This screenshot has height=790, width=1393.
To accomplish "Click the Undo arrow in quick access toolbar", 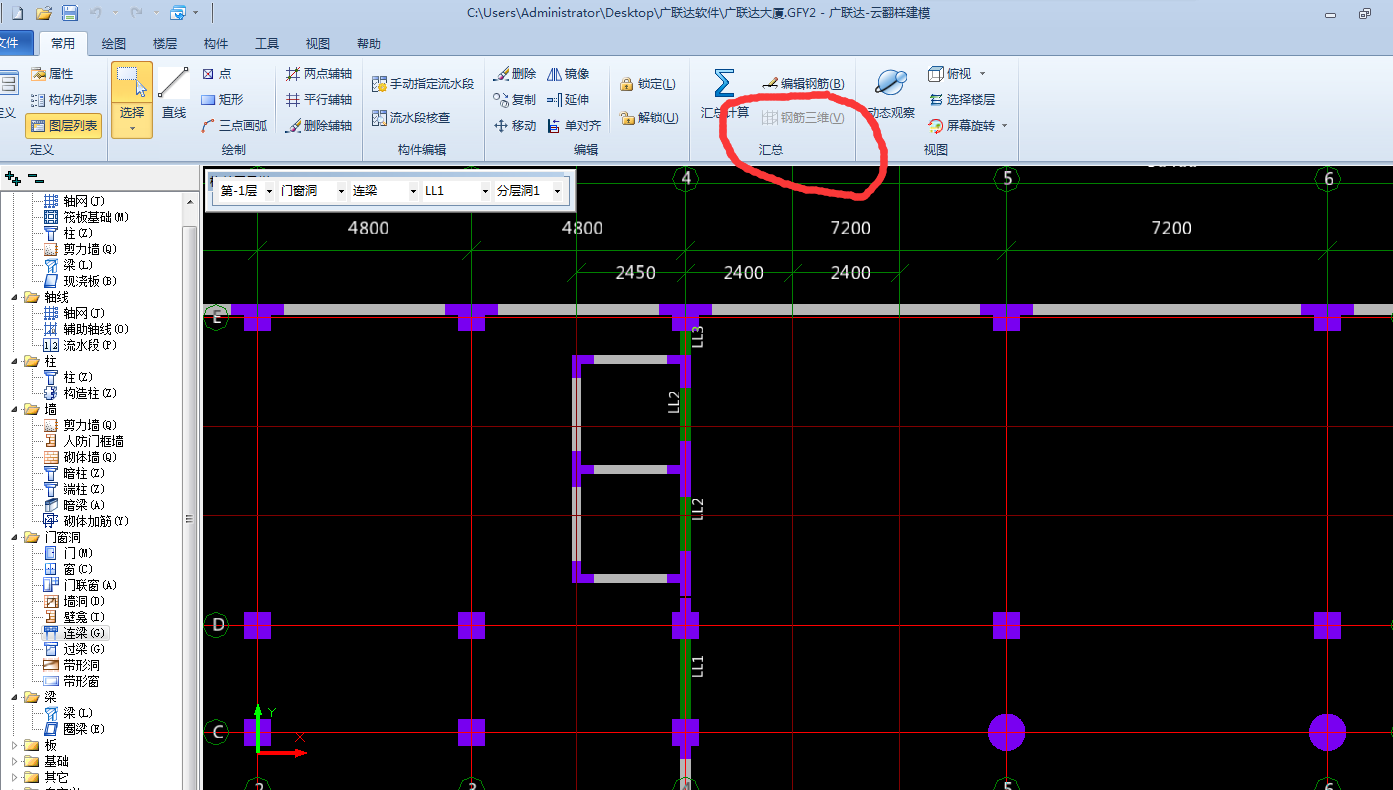I will click(x=96, y=13).
